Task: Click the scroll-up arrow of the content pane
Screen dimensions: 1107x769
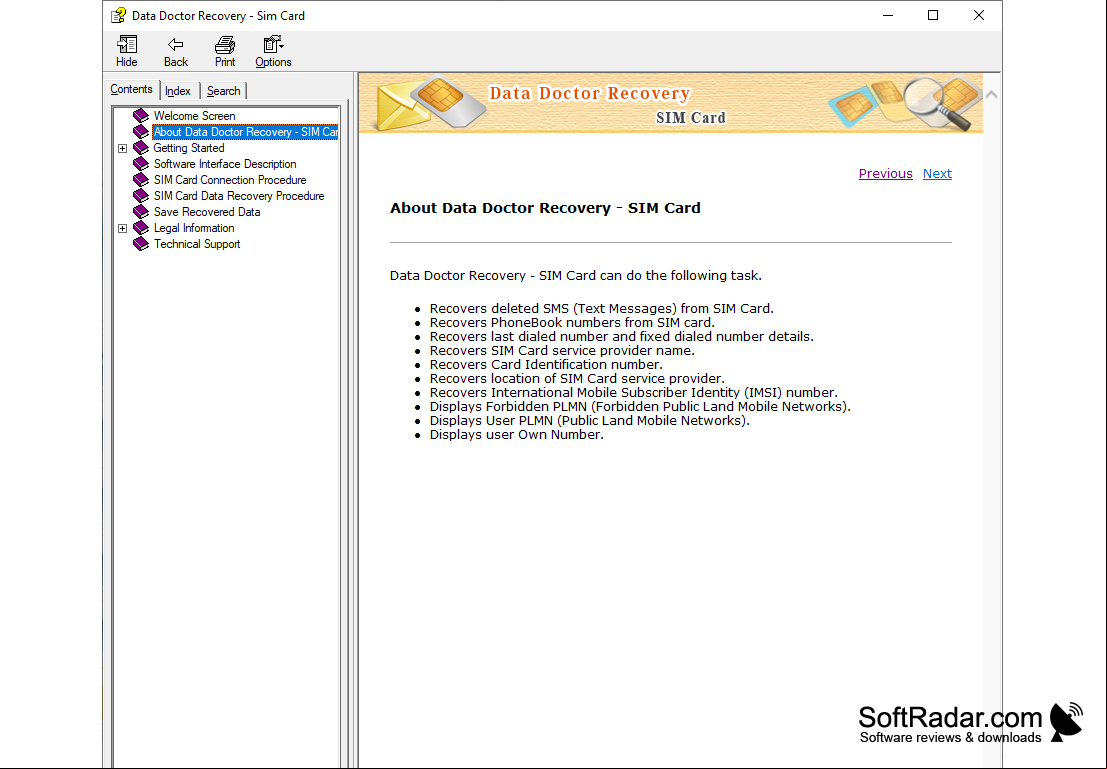Action: 991,94
